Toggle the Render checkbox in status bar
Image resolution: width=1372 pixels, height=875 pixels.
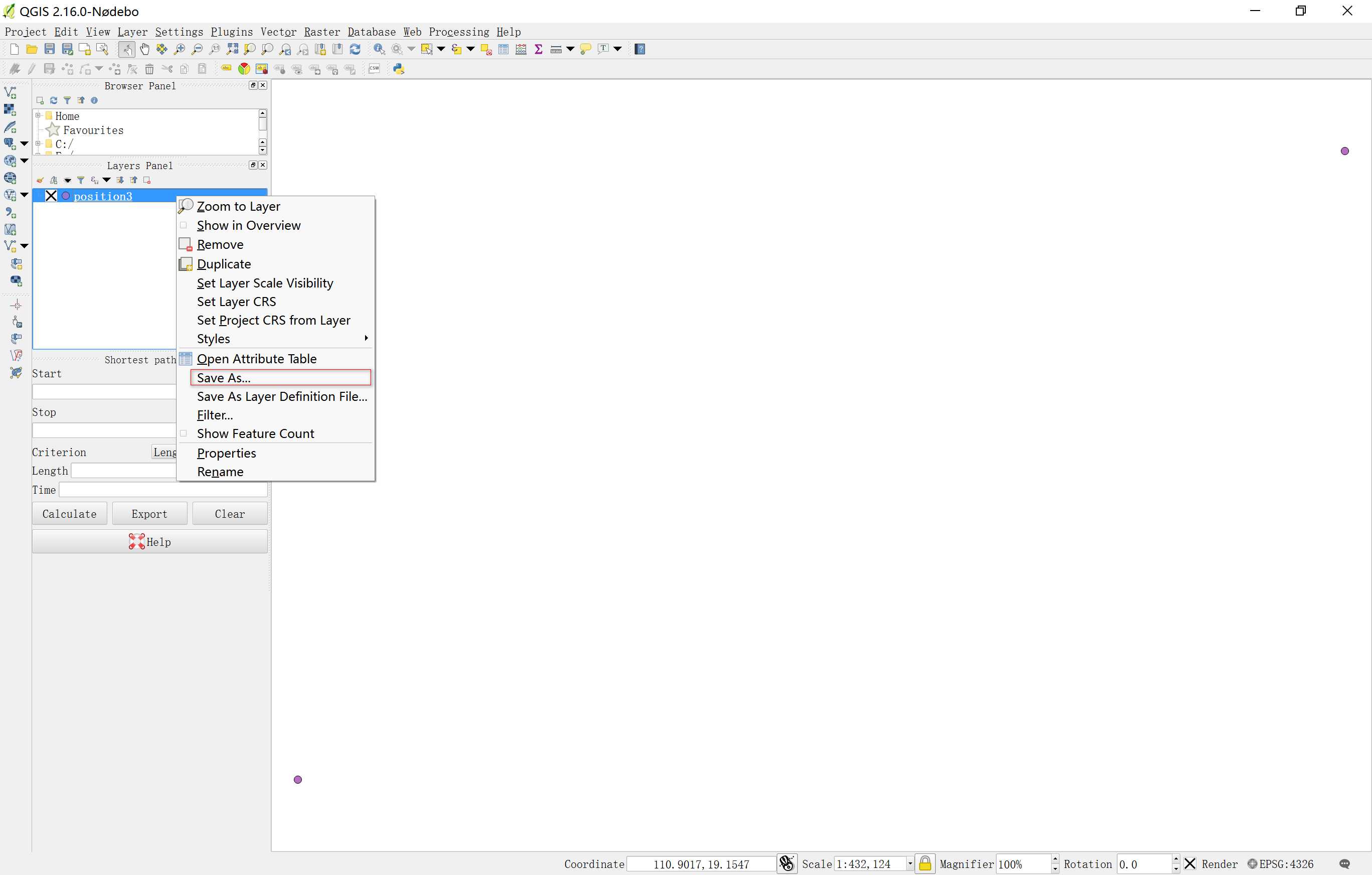pos(1189,863)
